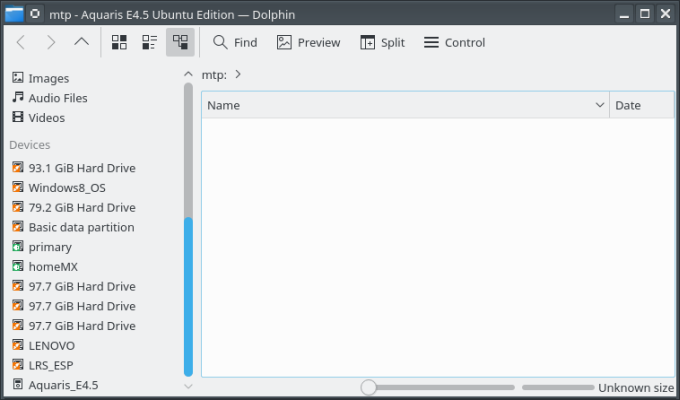Expand the mtp: breadcrumb chevron
This screenshot has height=400, width=680.
tap(238, 74)
